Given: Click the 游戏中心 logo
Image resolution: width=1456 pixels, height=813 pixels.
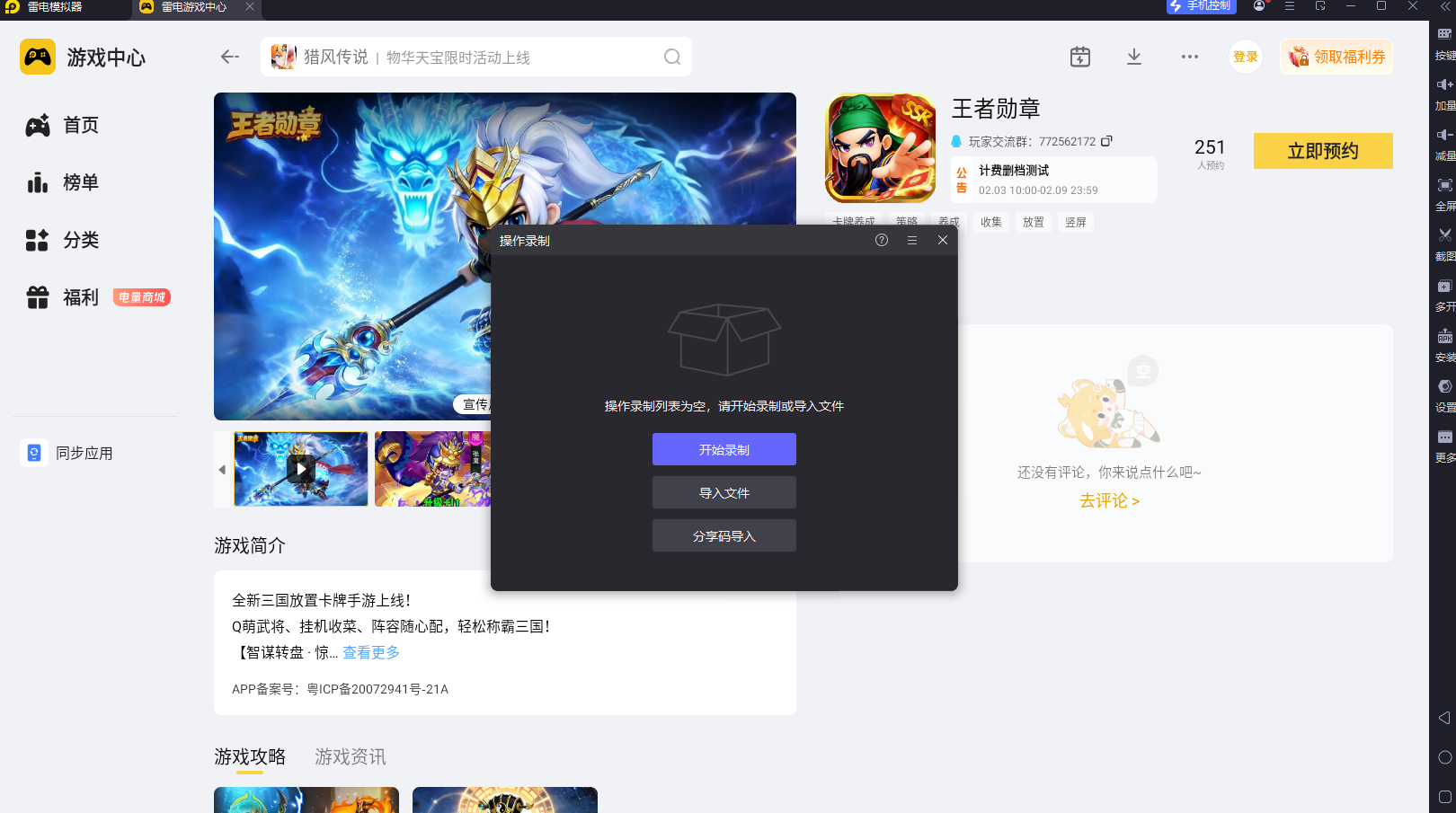Looking at the screenshot, I should coord(83,57).
